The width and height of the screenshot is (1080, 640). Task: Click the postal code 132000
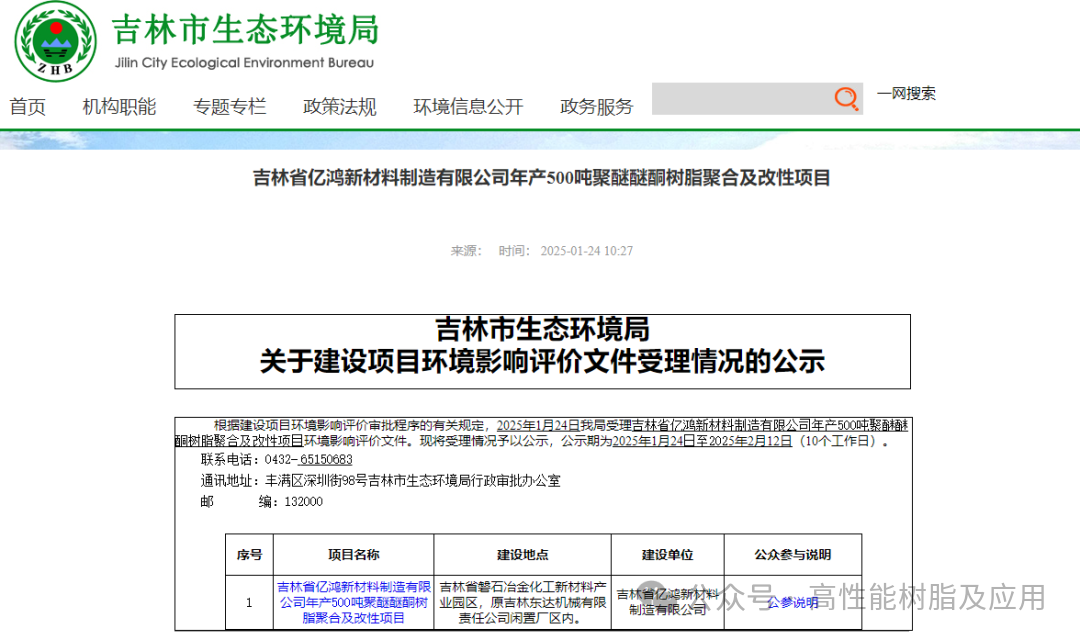[304, 502]
